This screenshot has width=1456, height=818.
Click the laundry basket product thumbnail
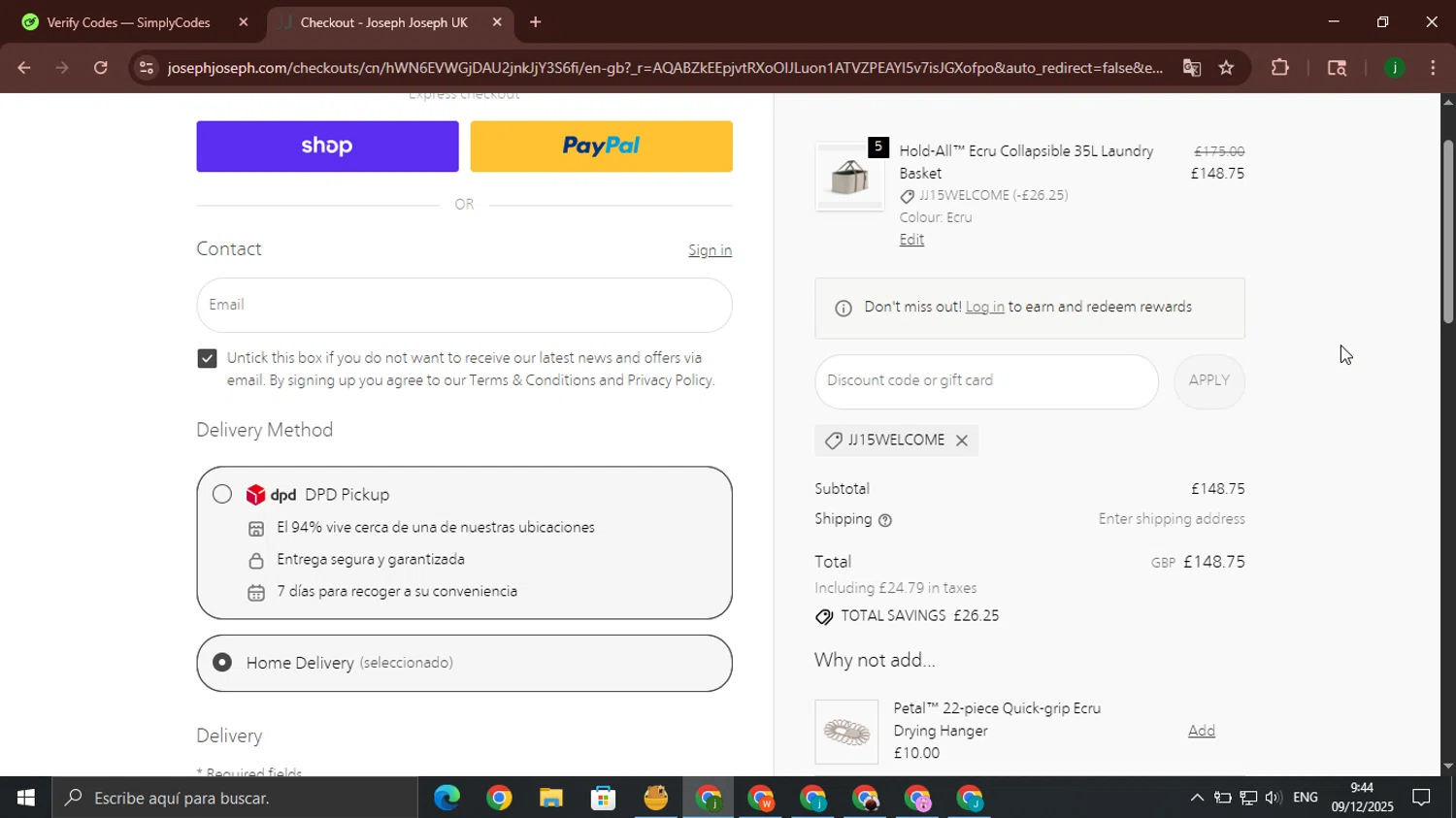[x=849, y=178]
